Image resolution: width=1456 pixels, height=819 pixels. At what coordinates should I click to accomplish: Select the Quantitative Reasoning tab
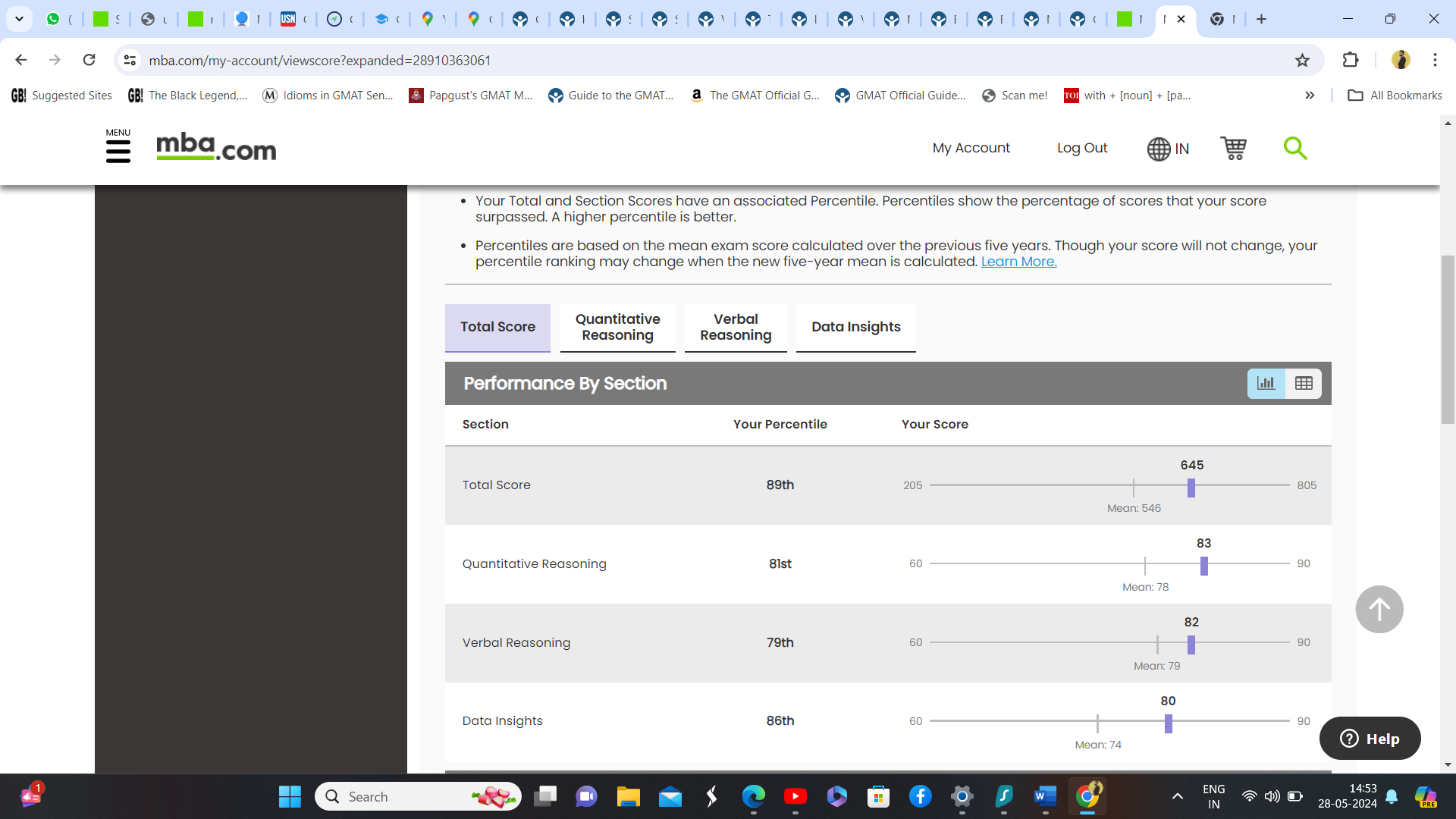(x=617, y=328)
